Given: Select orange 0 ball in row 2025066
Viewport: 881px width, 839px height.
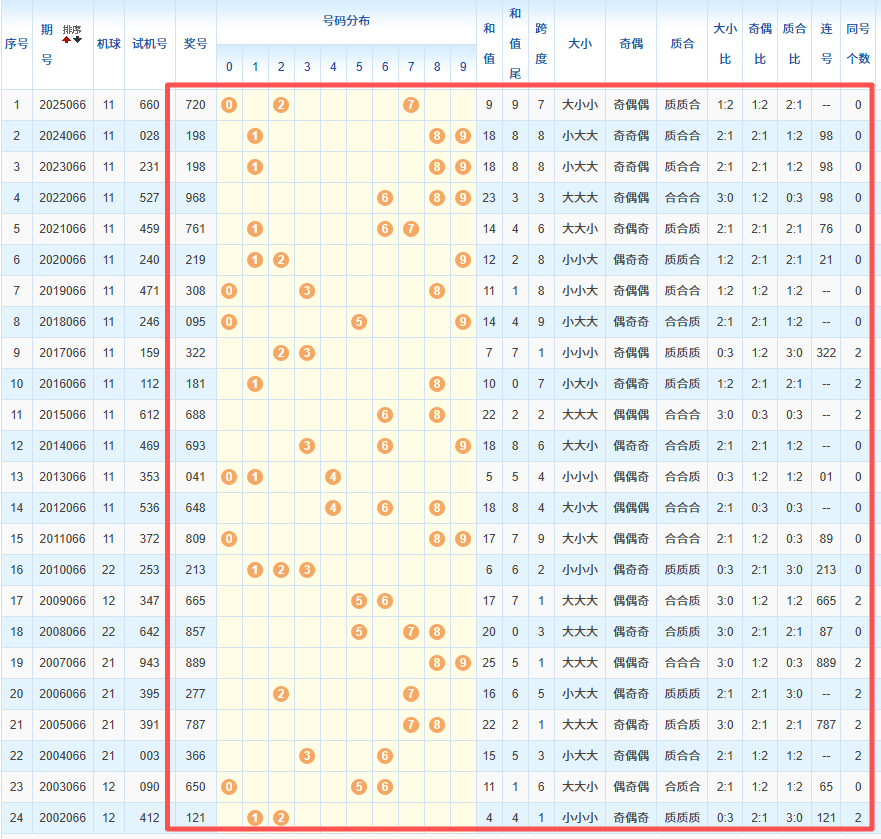Looking at the screenshot, I should 229,105.
